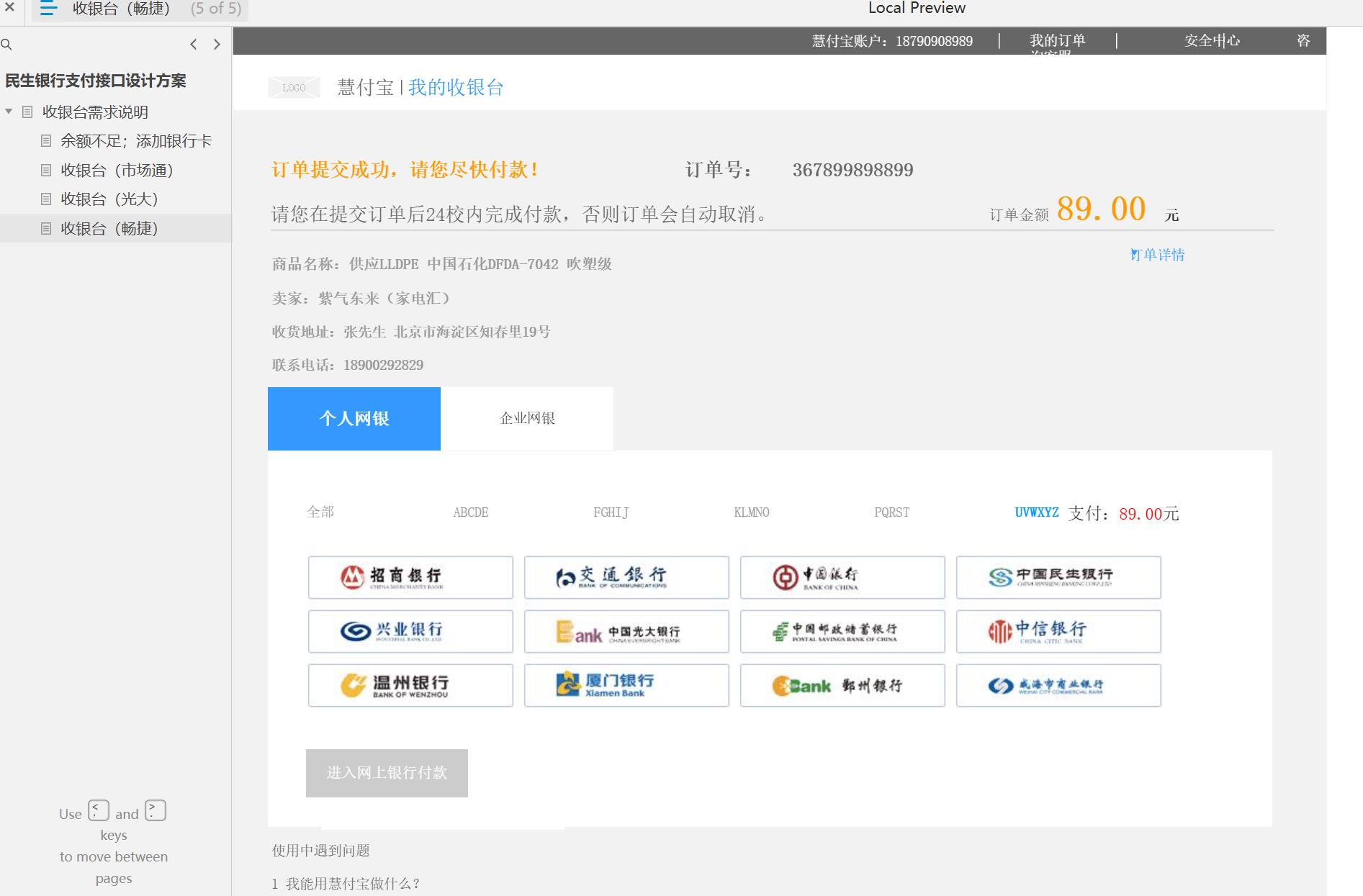Viewport: 1363px width, 896px height.
Task: Go to previous page using left chevron
Action: [x=193, y=45]
